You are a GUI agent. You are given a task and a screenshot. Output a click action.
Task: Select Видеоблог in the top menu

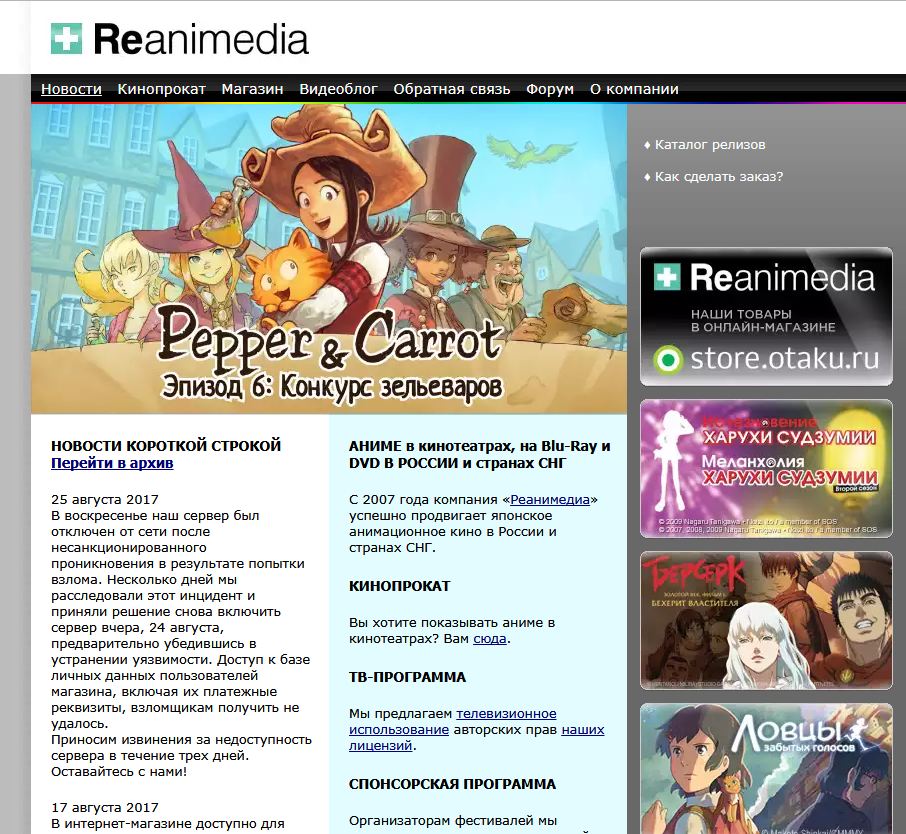click(x=338, y=89)
